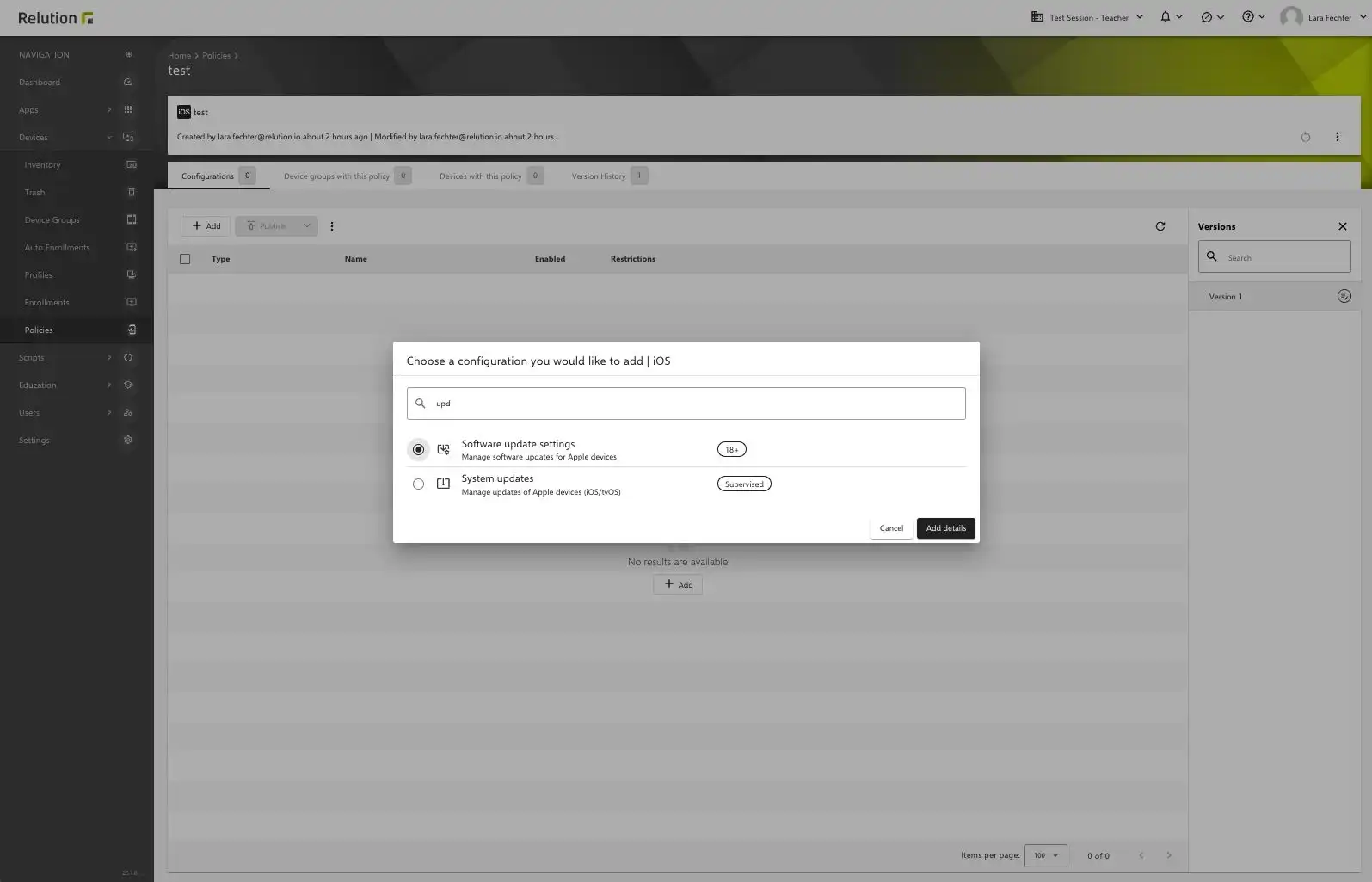
Task: Open Device groups with this policy tab
Action: 336,176
